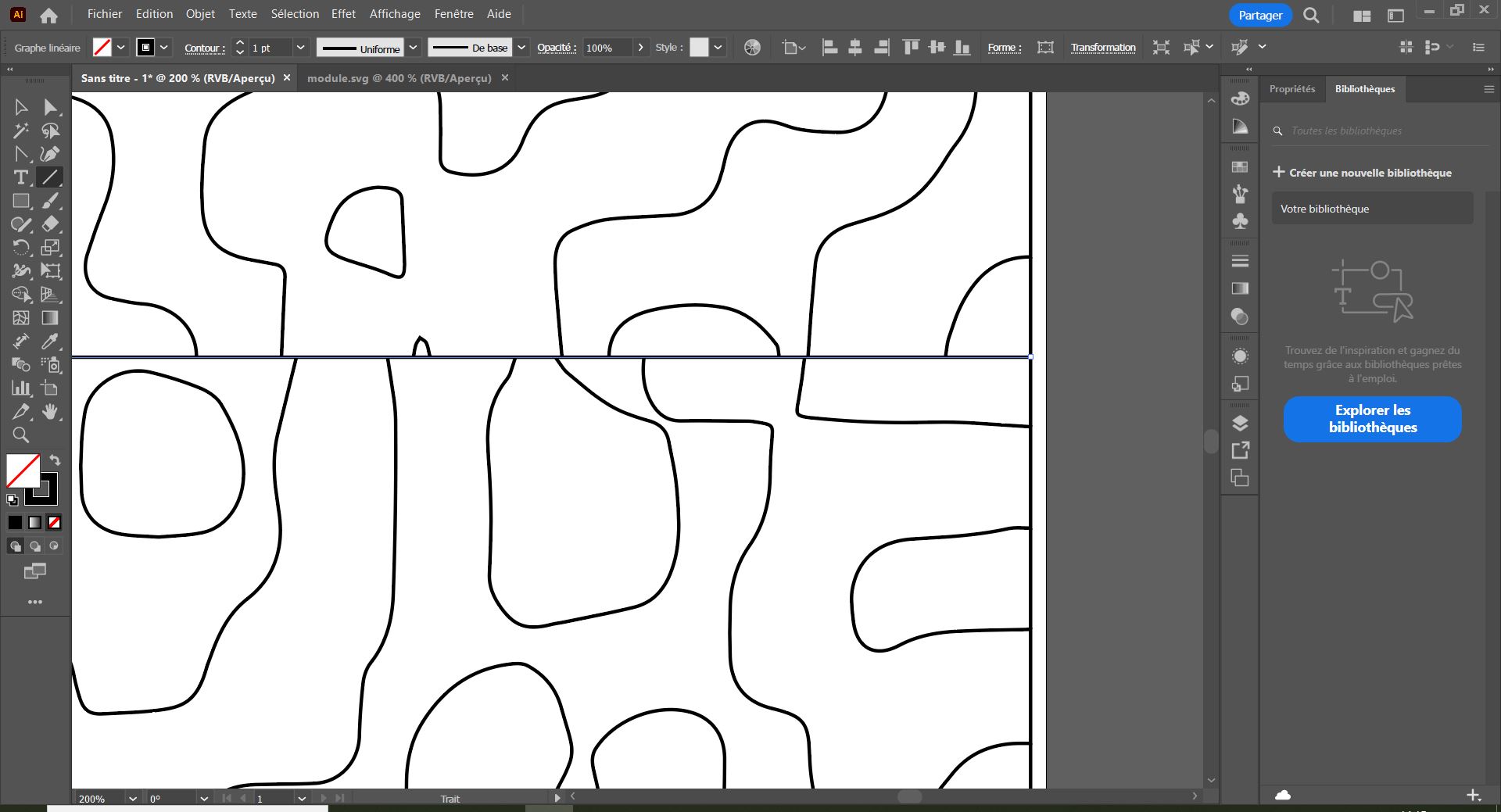Choose the Scale tool

[x=50, y=248]
